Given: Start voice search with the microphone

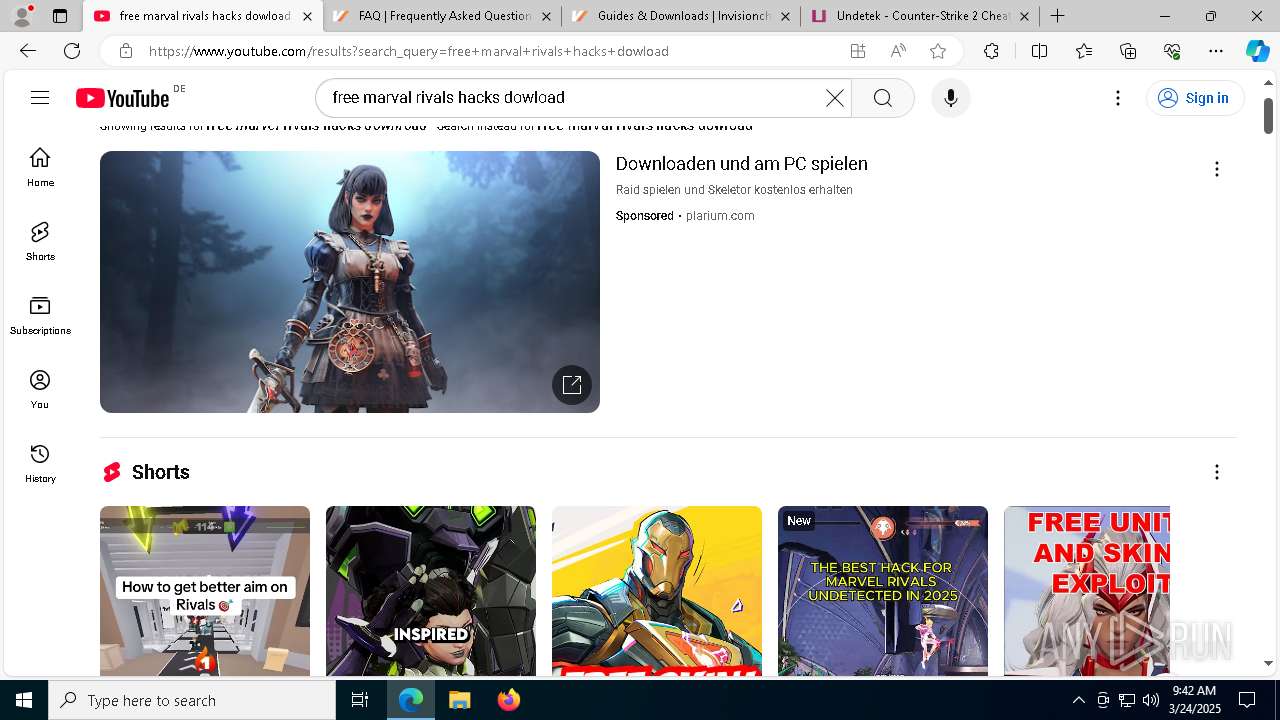Looking at the screenshot, I should [x=950, y=98].
